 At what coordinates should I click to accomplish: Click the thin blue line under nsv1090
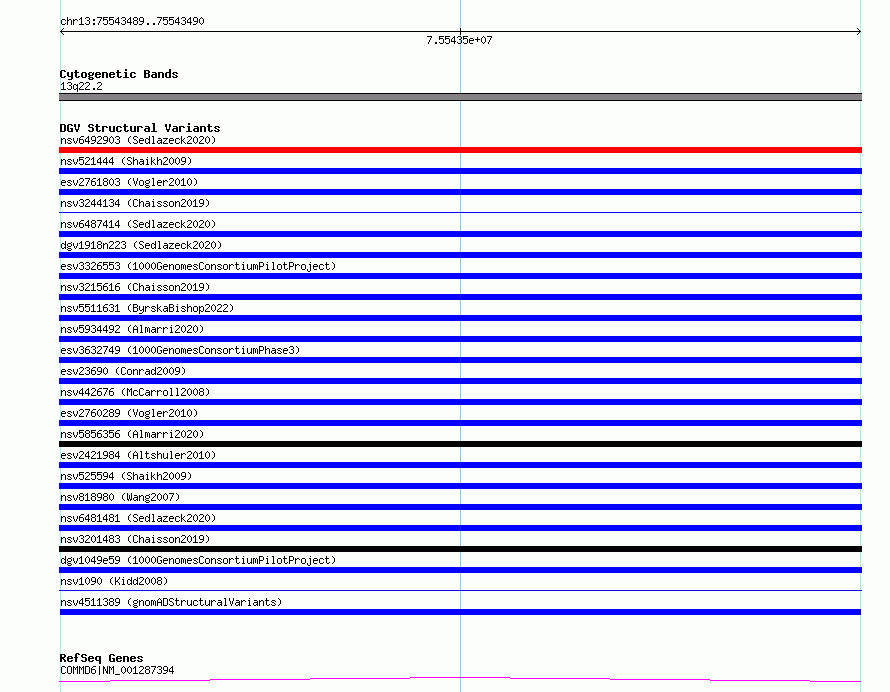click(x=460, y=590)
